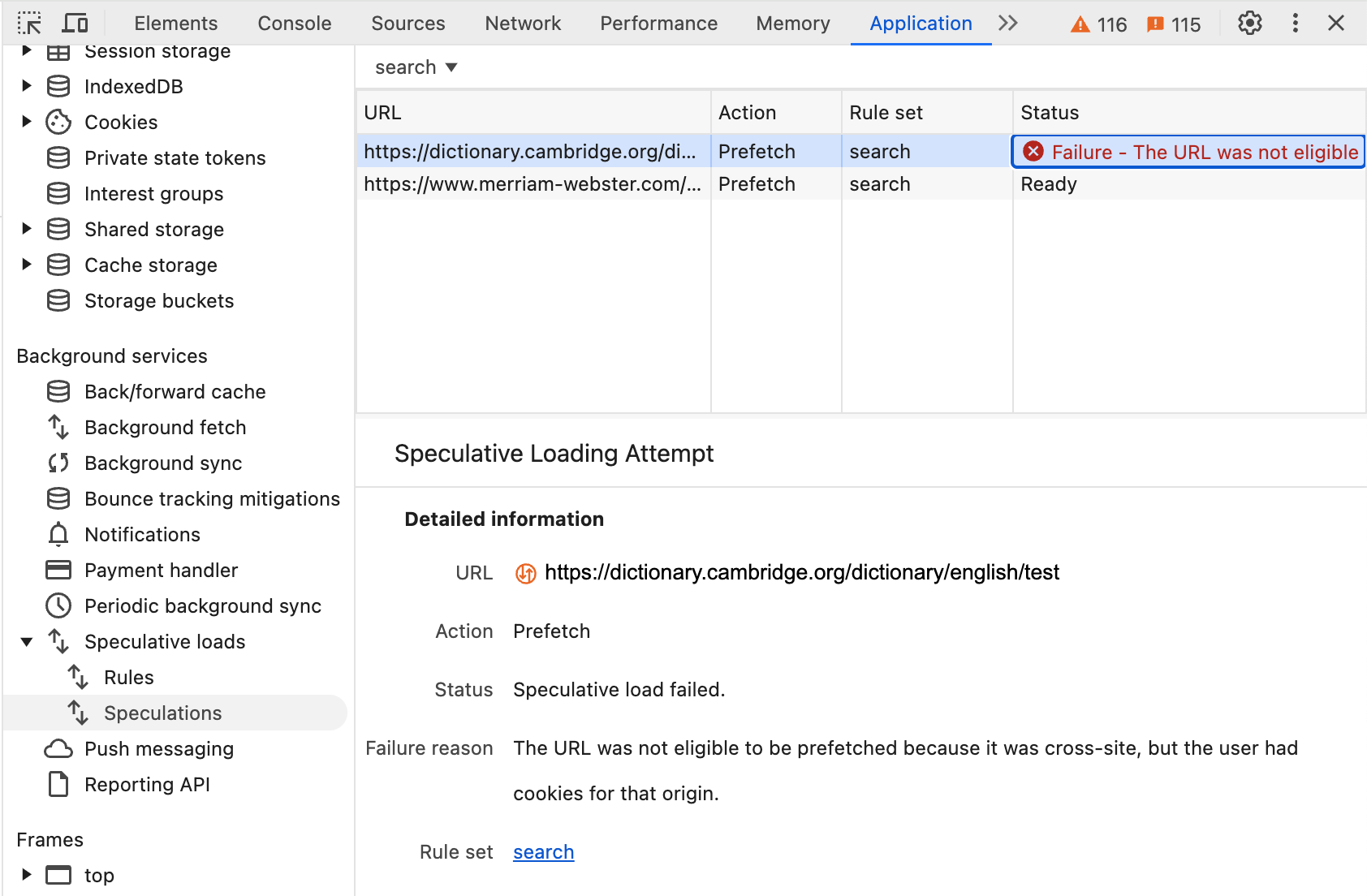Click the prefetch arrow icon beside the URL
The height and width of the screenshot is (896, 1367).
pos(525,572)
